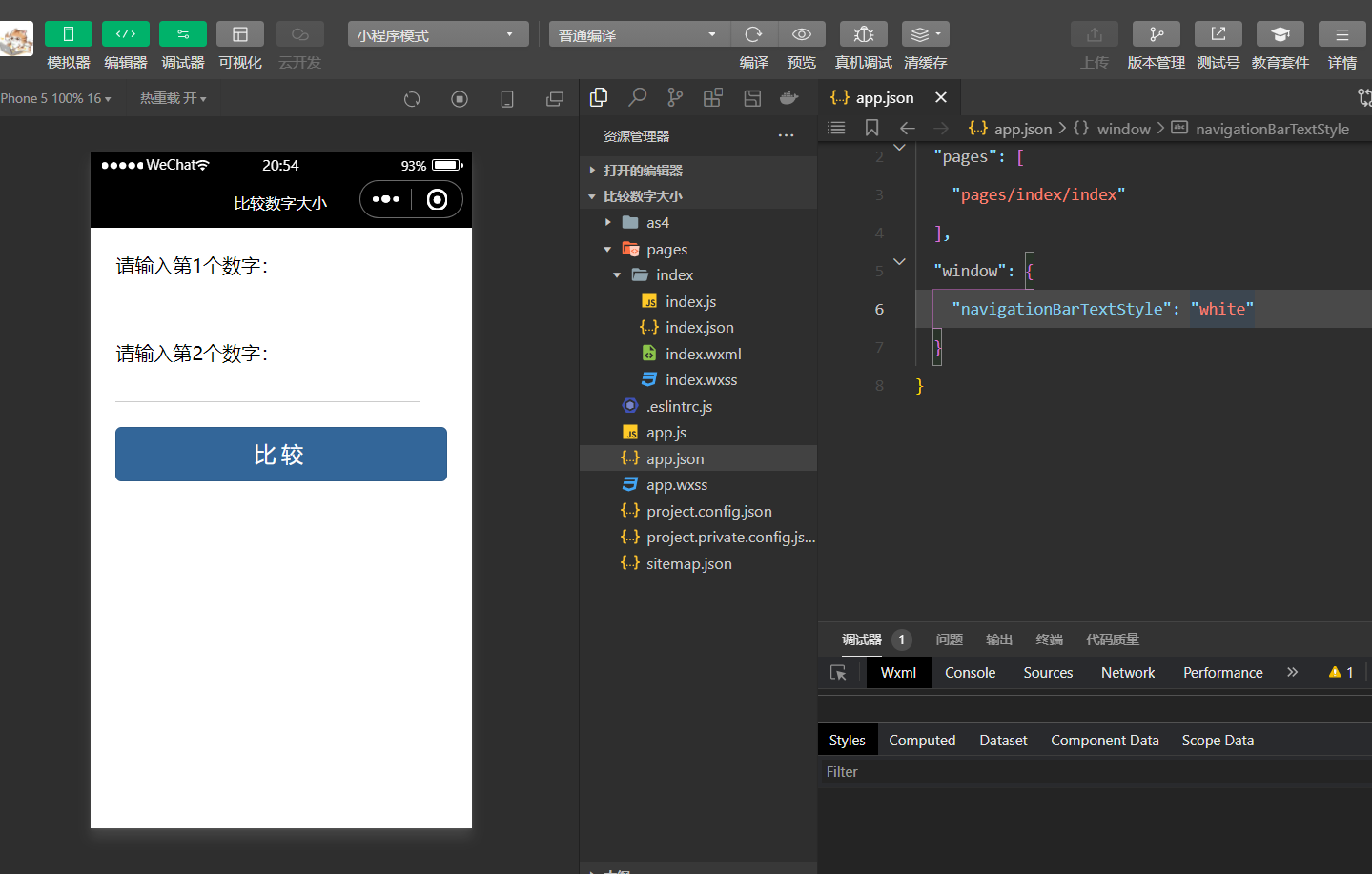Open the iPhone 5 device selector dropdown
This screenshot has width=1372, height=874.
point(55,98)
